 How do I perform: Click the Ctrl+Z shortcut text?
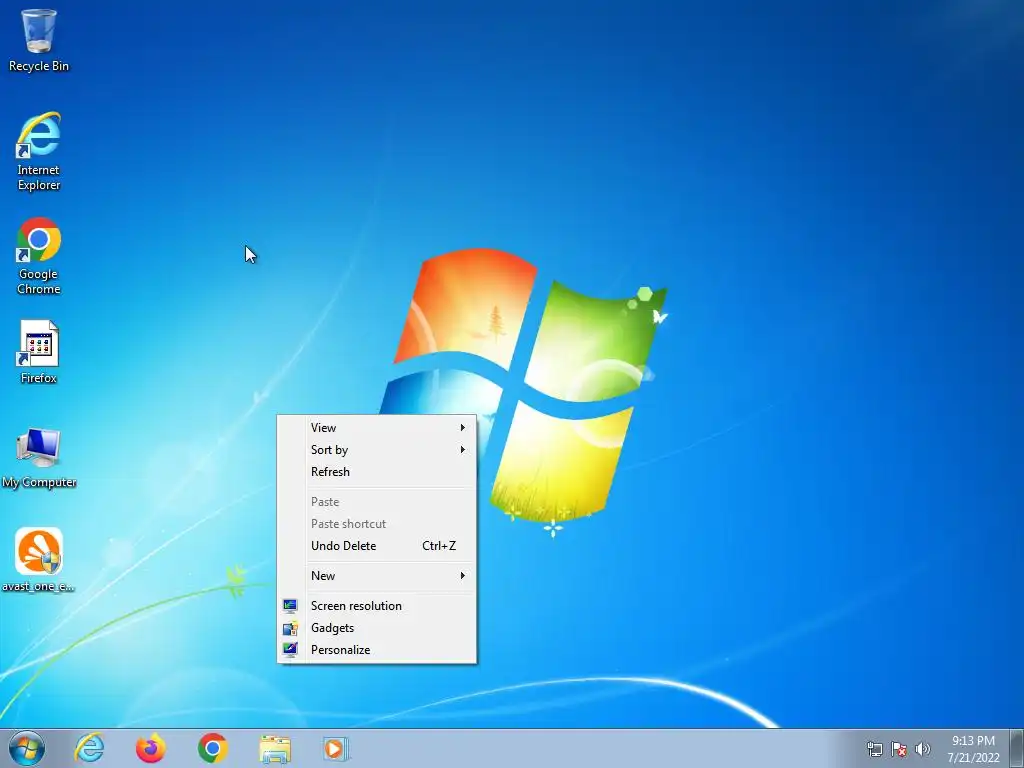(x=439, y=546)
